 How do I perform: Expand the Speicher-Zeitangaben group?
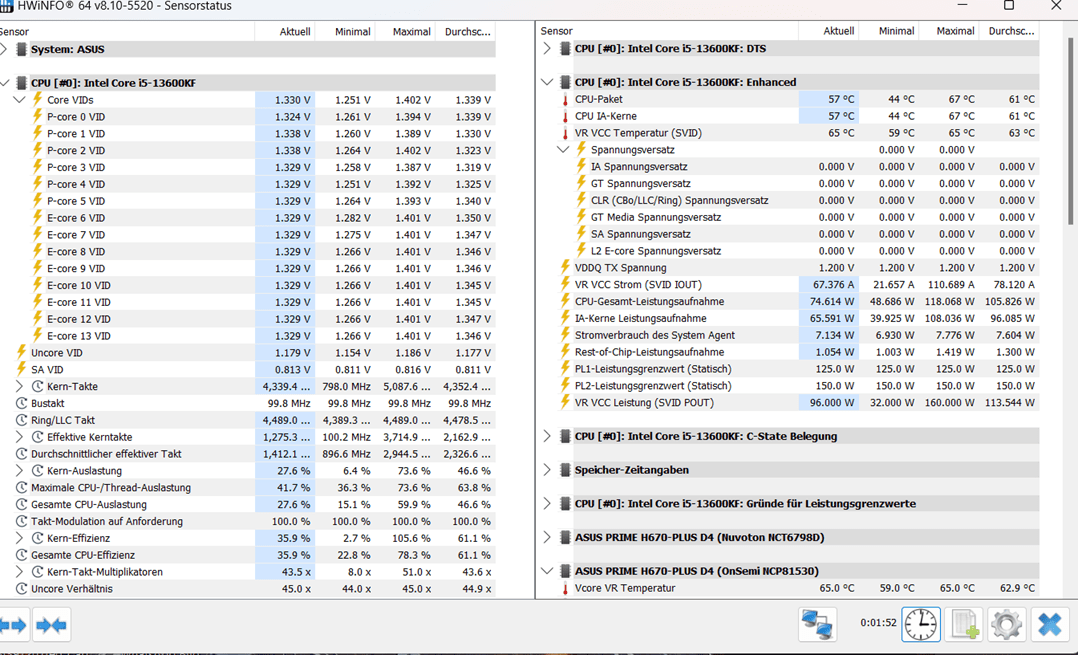point(547,469)
